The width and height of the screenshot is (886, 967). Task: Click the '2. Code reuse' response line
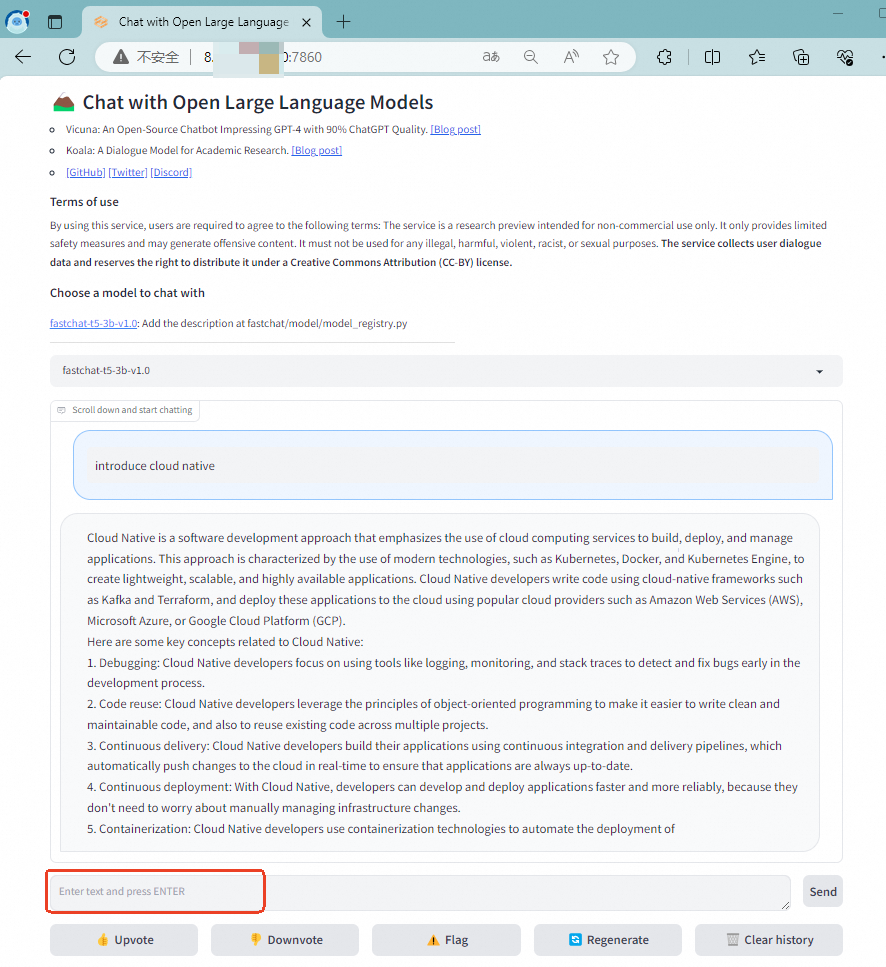[x=433, y=714]
